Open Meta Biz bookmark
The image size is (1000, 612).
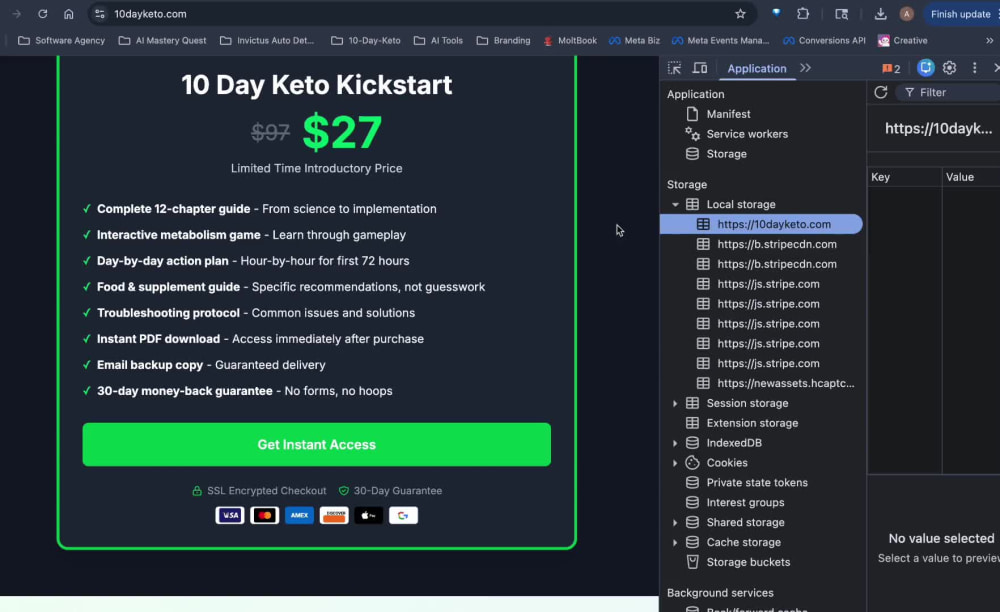[x=635, y=40]
